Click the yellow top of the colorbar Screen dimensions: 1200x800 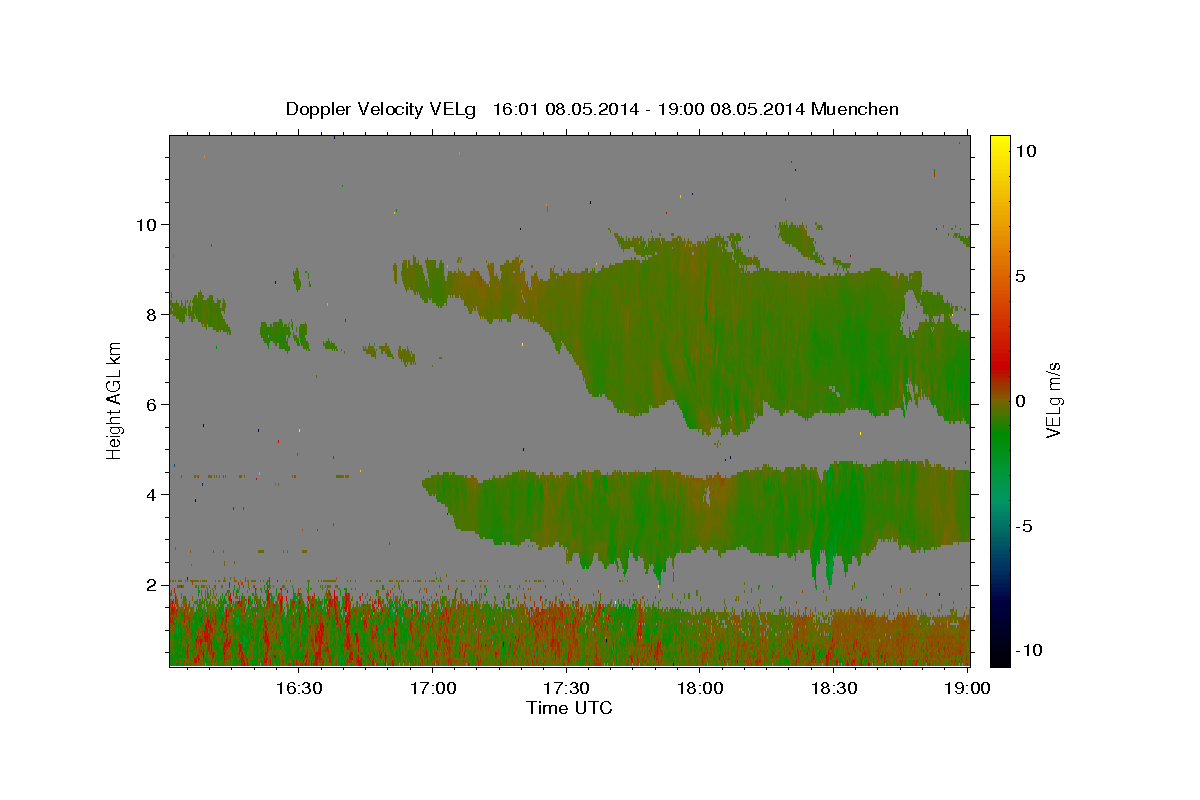pos(1000,142)
